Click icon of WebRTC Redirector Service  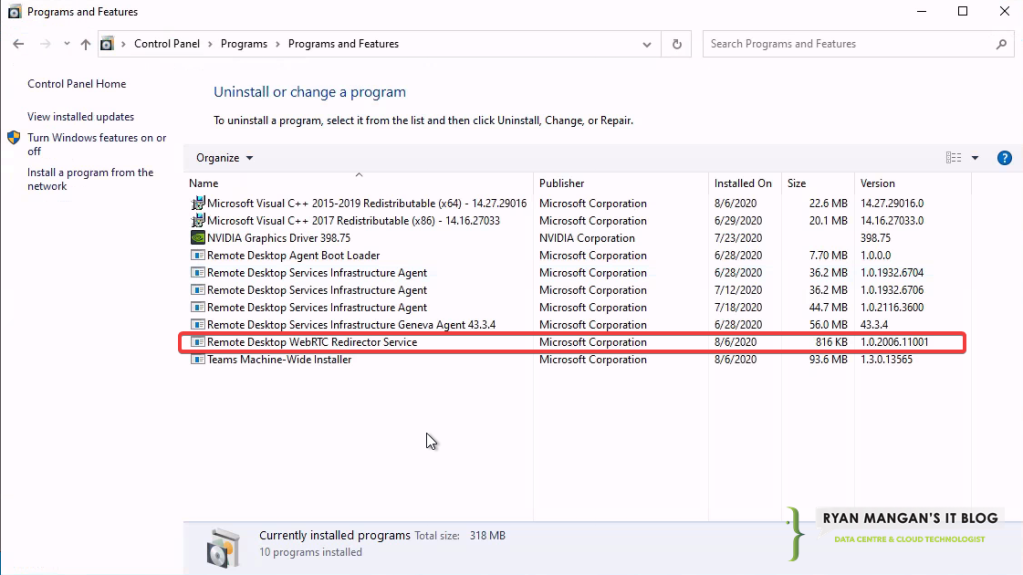click(x=198, y=342)
